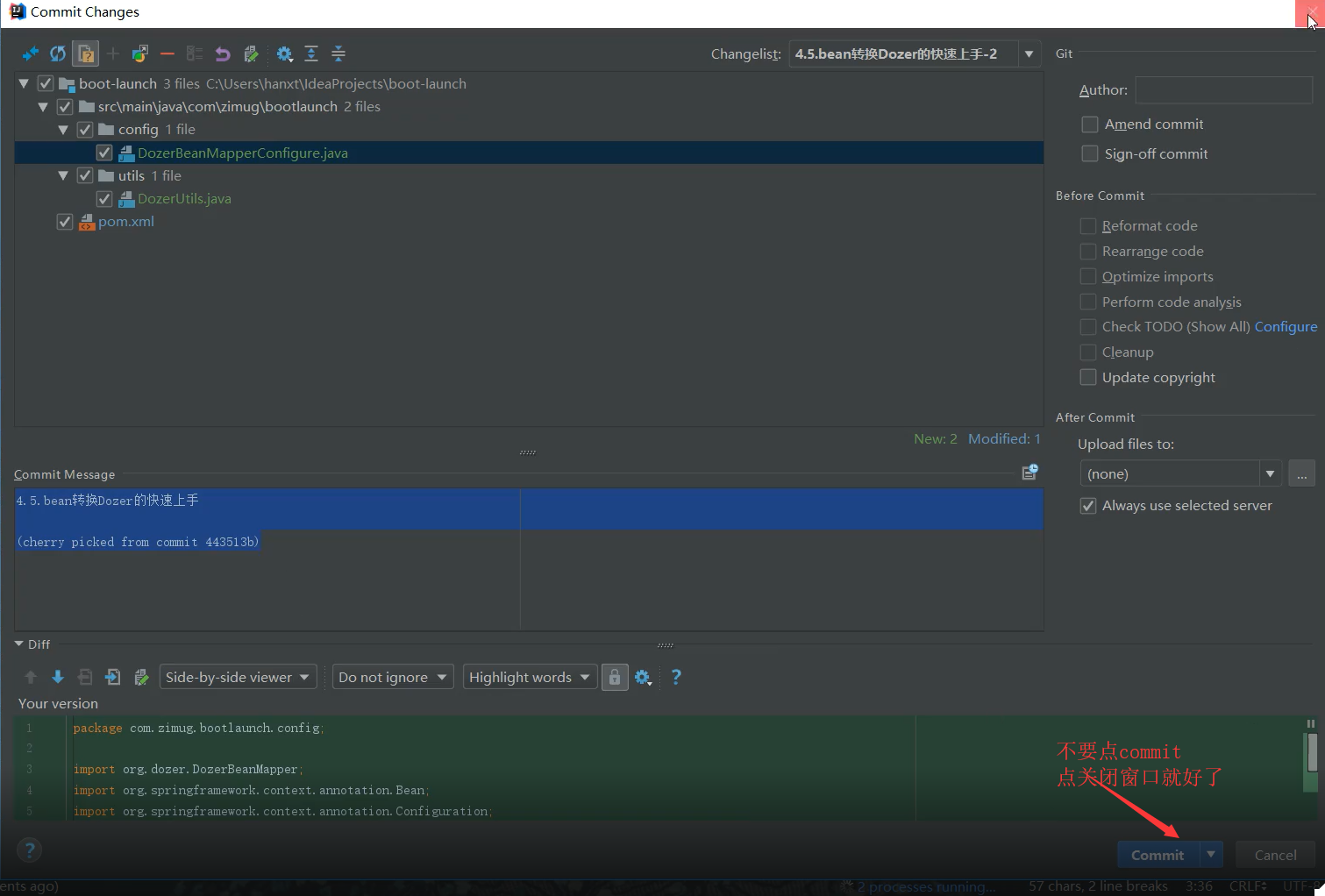Enable the Amend commit checkbox
The image size is (1325, 896).
[1090, 124]
